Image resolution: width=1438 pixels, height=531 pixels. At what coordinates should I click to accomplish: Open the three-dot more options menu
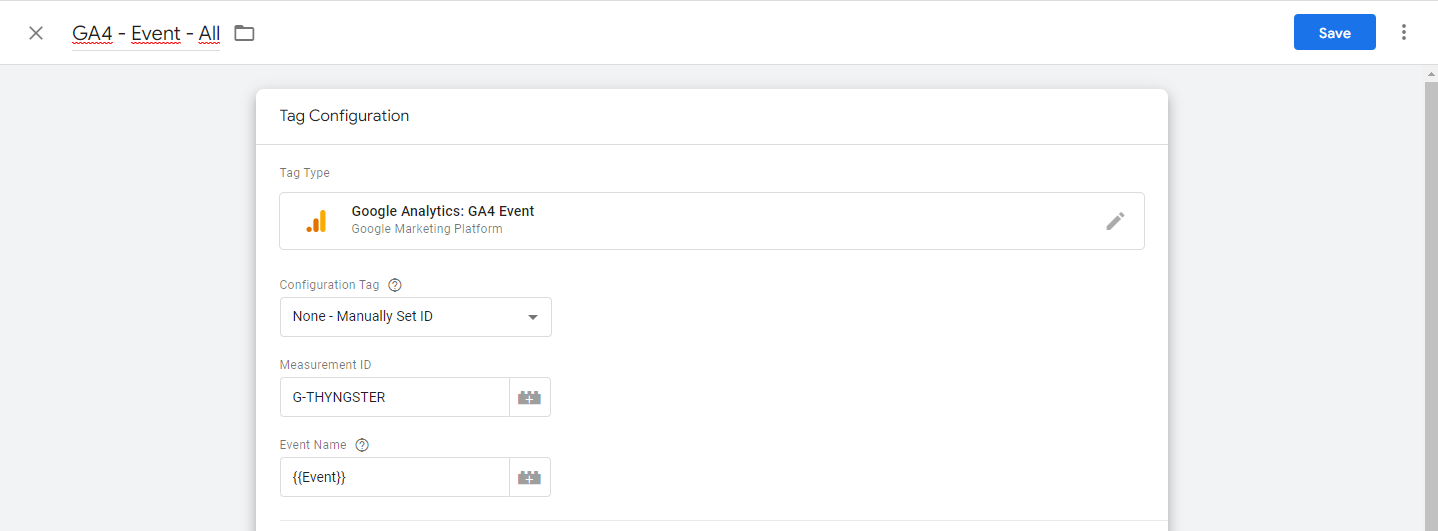1404,32
